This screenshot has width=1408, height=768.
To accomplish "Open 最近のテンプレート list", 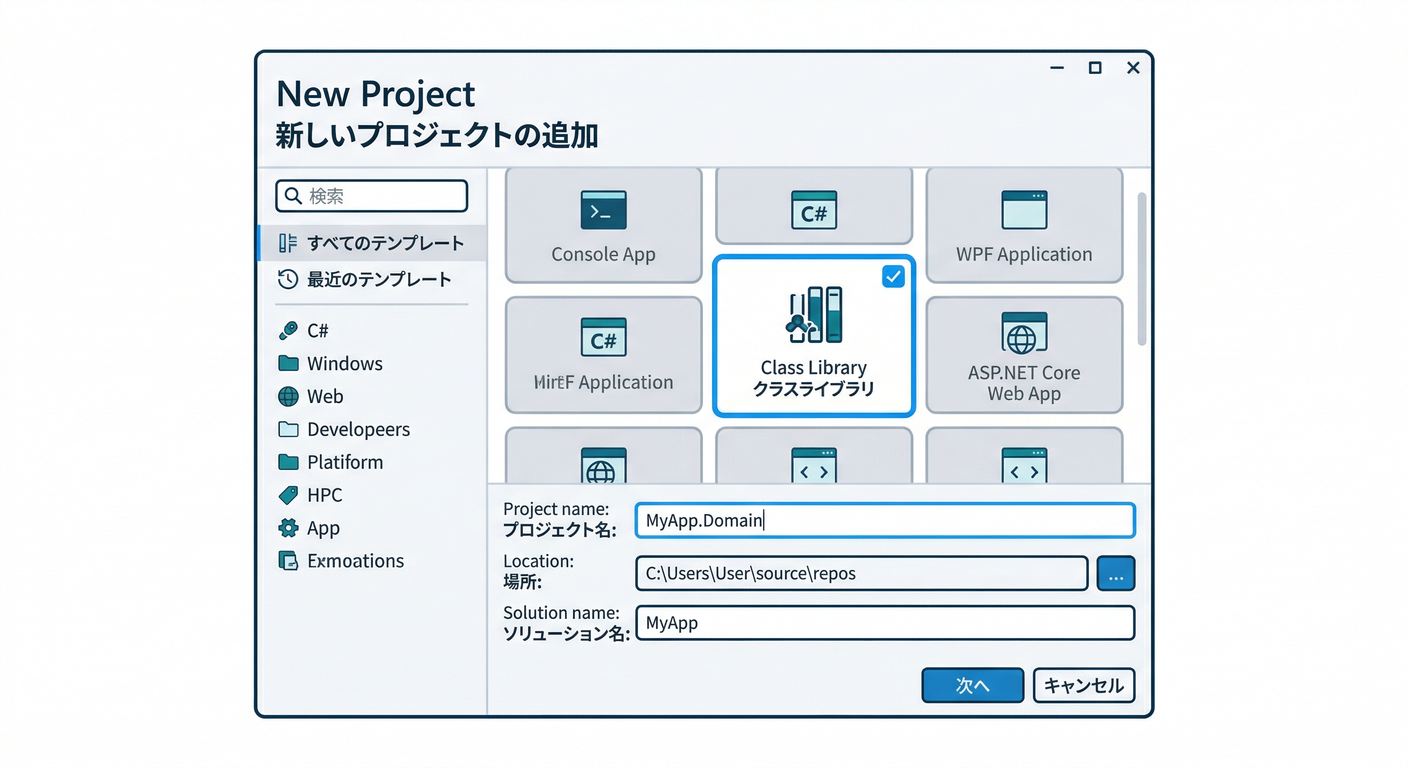I will [x=371, y=280].
